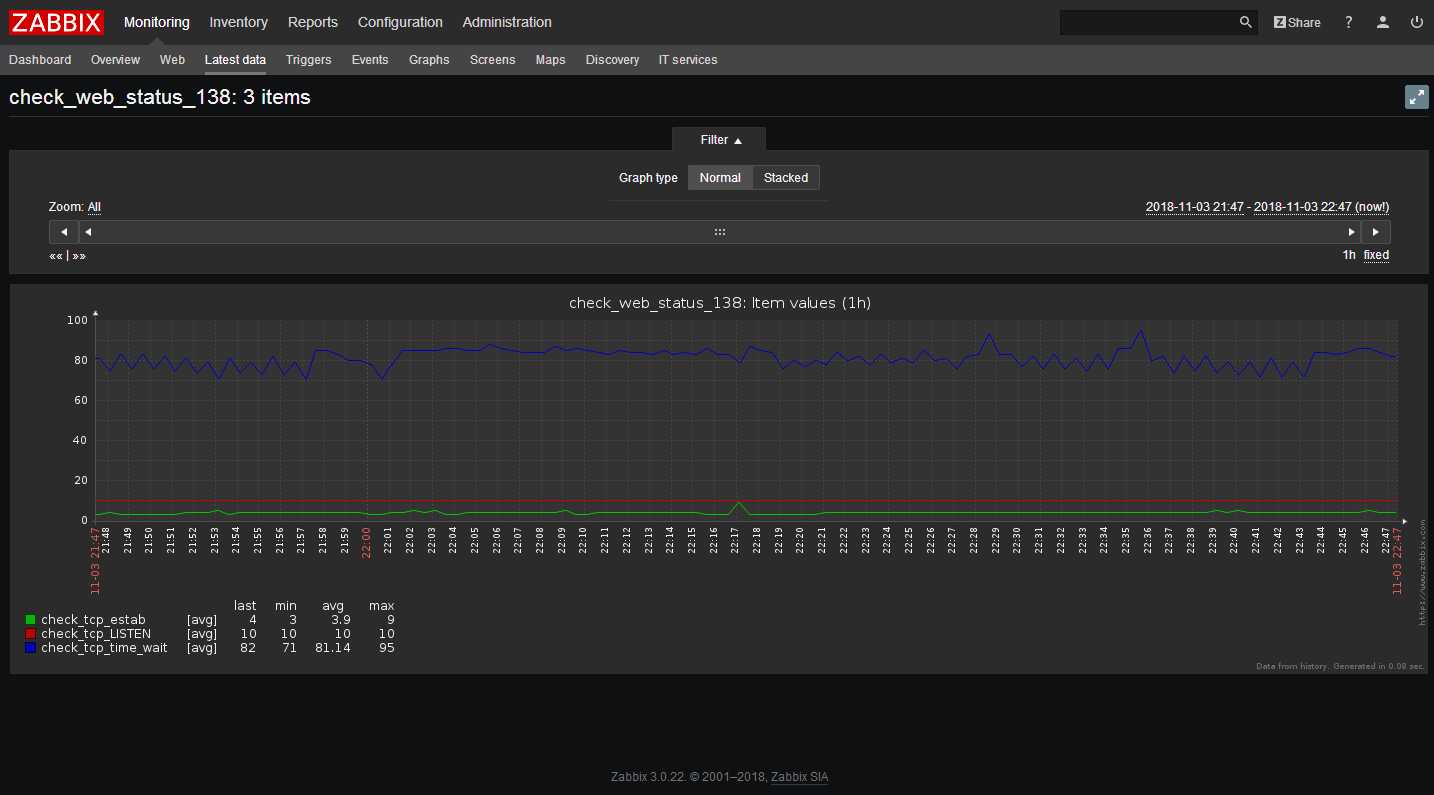This screenshot has width=1434, height=795.
Task: Go to the Web tab
Action: (172, 60)
